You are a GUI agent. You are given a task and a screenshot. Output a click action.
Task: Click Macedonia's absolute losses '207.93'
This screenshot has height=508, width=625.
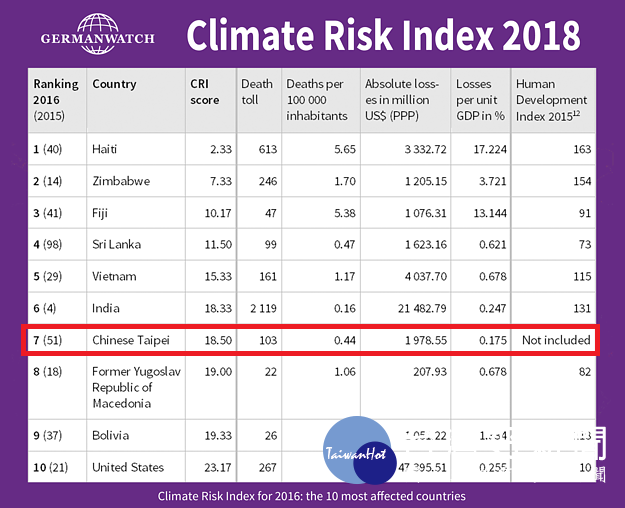click(430, 372)
